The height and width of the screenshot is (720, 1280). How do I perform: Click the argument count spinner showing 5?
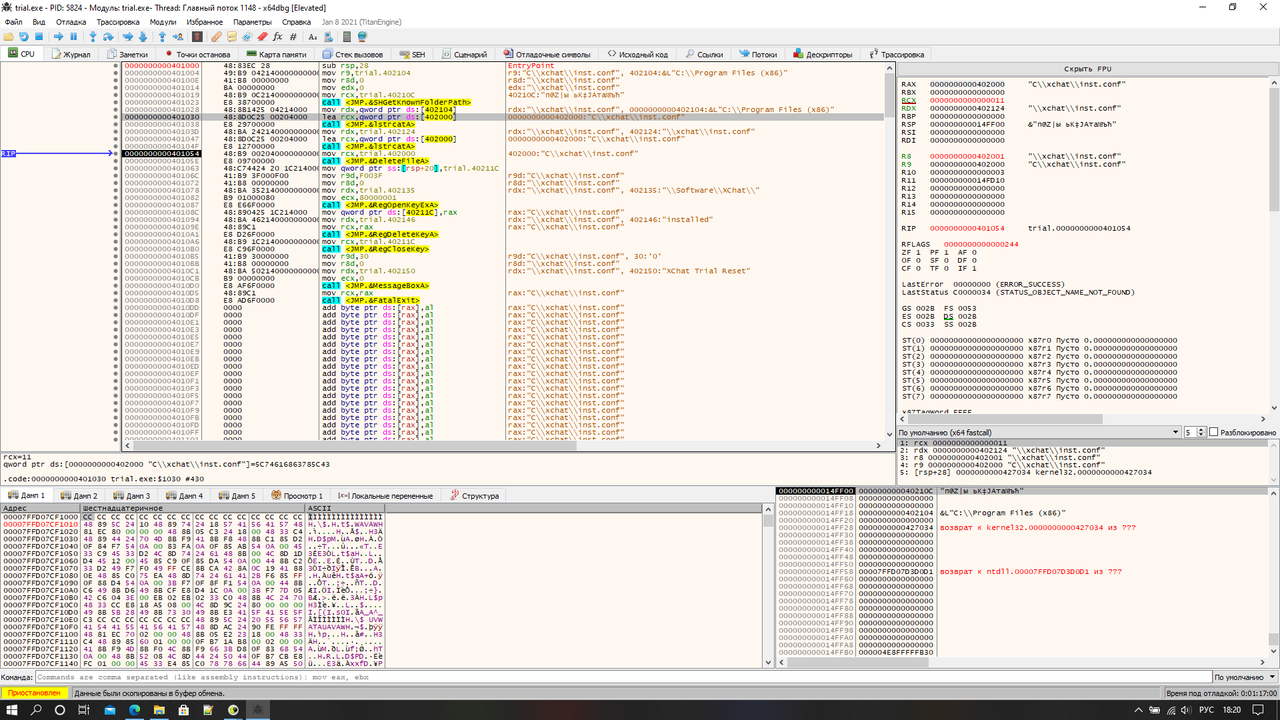[1194, 432]
